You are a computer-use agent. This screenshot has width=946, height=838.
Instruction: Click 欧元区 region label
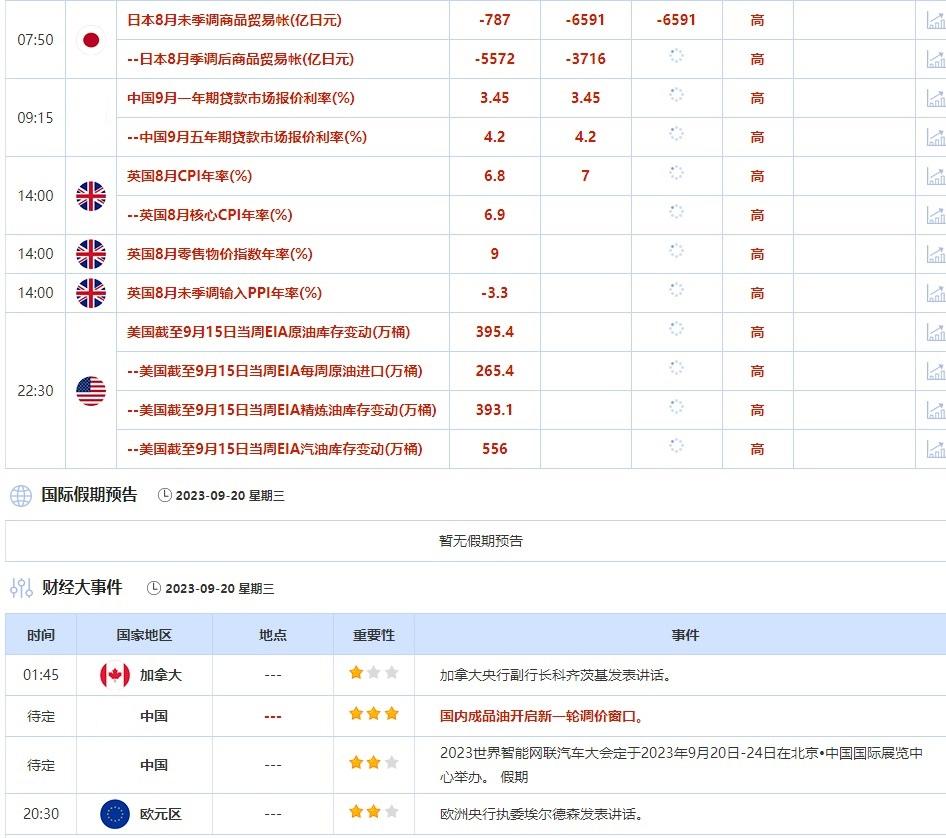tap(160, 814)
